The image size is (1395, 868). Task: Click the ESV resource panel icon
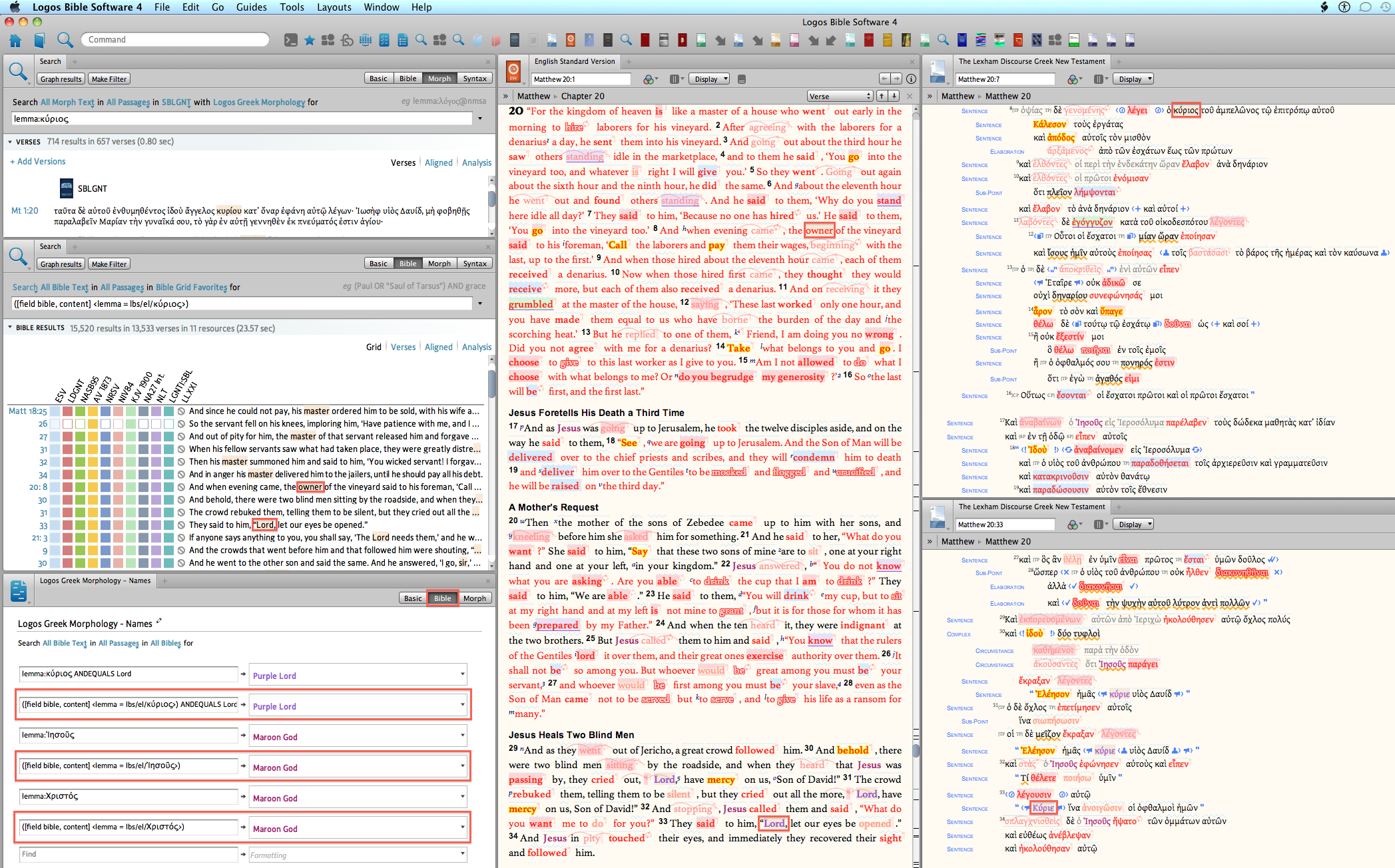513,71
